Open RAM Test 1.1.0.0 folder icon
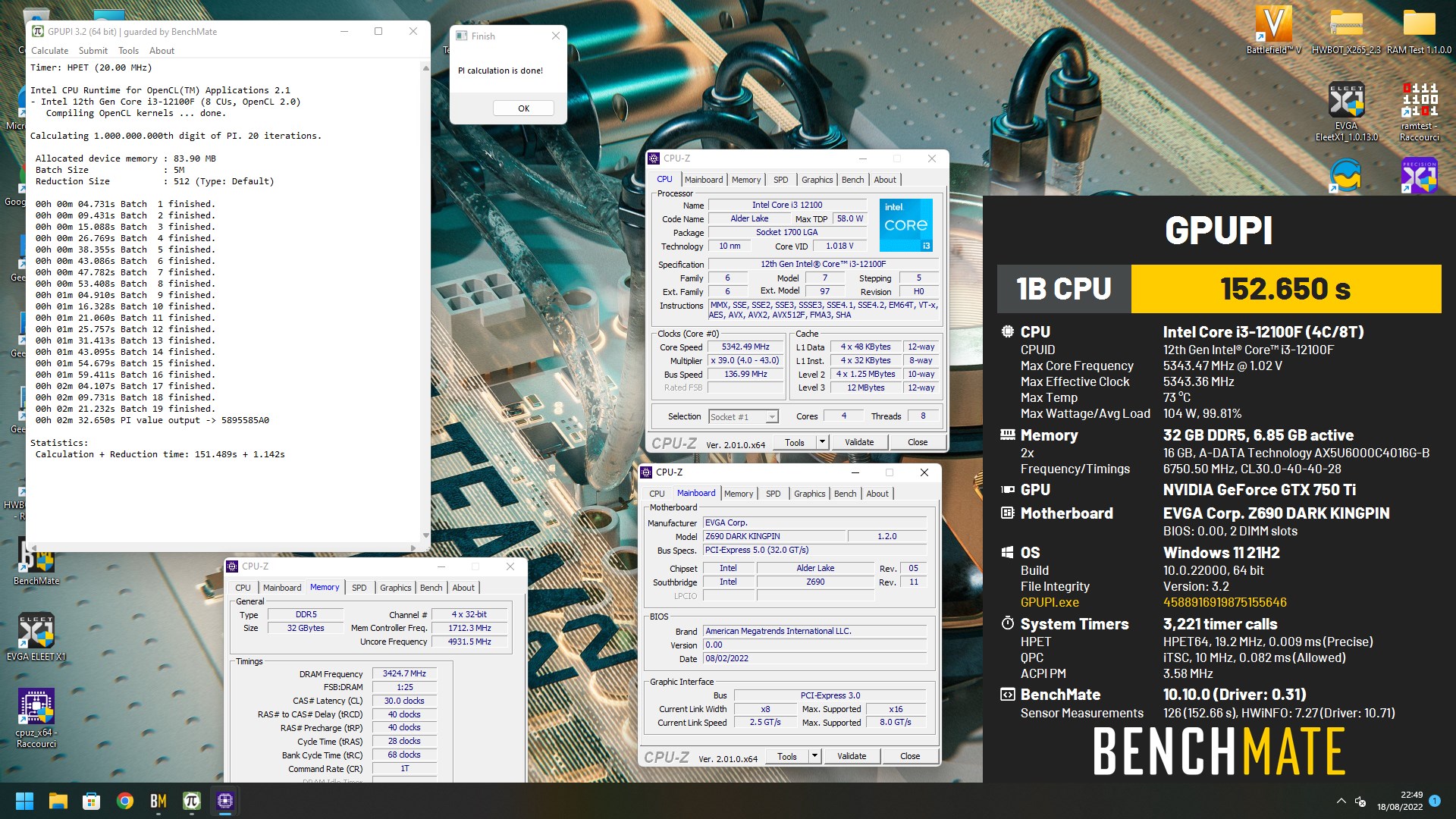Image resolution: width=1456 pixels, height=819 pixels. [1419, 29]
